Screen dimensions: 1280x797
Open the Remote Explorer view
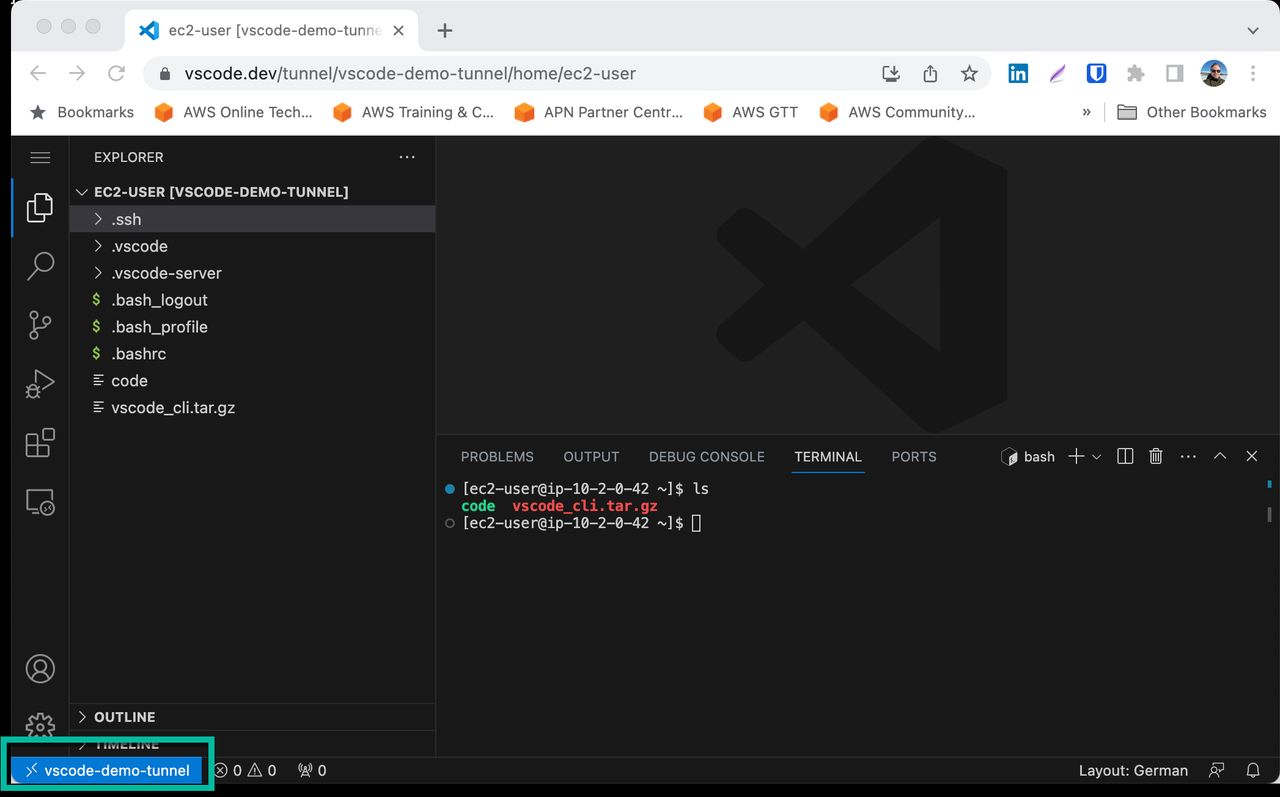(x=40, y=501)
